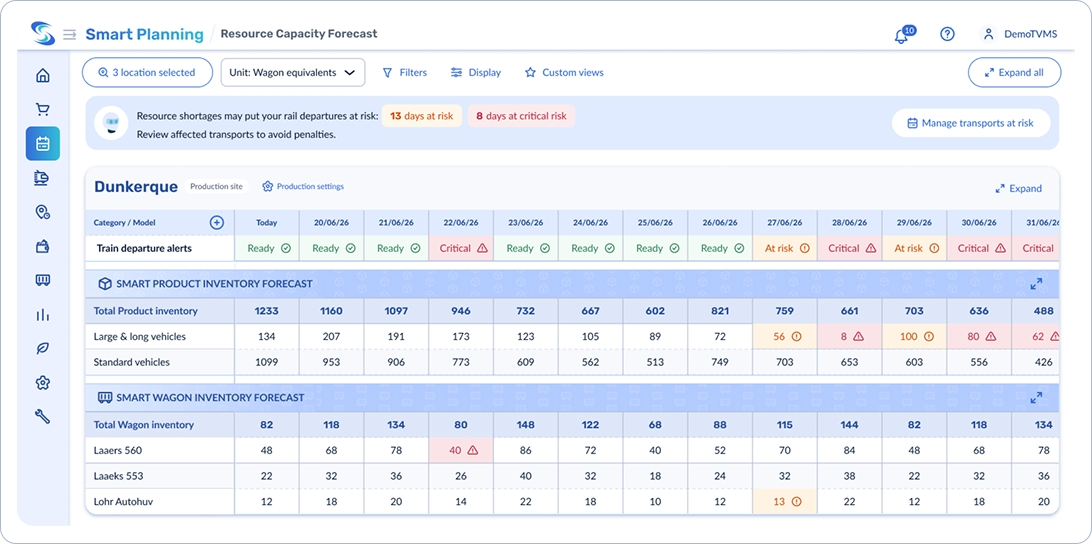Click the Total Wagon inventory row label
The image size is (1092, 544).
pos(143,425)
